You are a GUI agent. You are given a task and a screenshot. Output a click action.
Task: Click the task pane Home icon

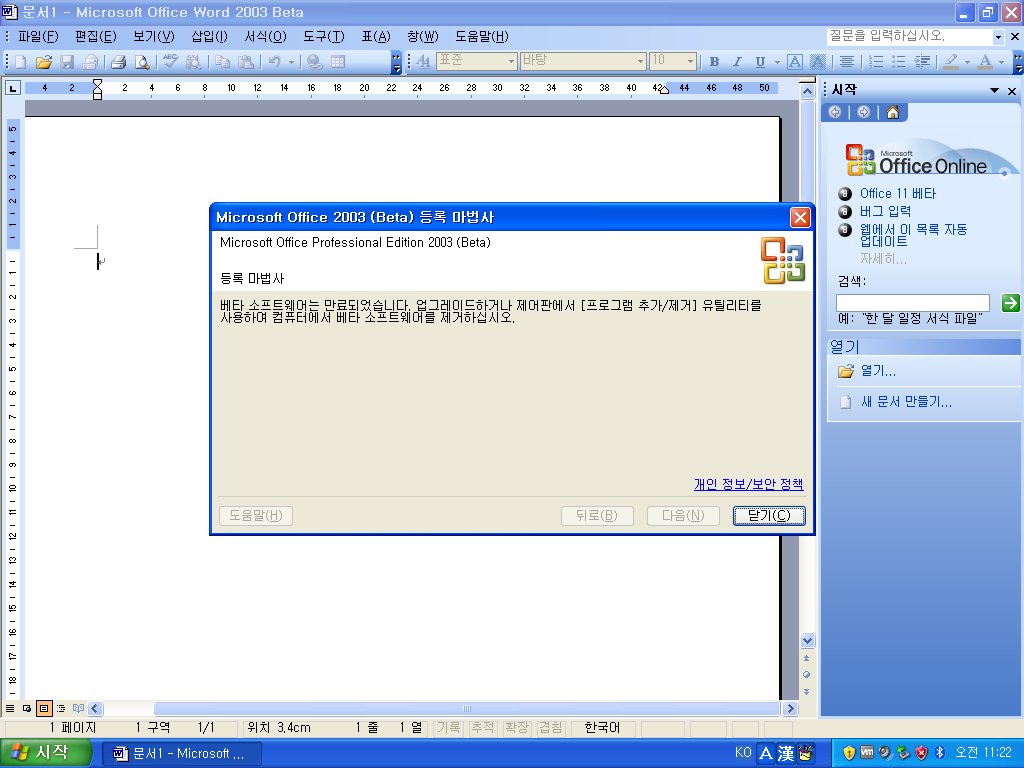coord(893,112)
